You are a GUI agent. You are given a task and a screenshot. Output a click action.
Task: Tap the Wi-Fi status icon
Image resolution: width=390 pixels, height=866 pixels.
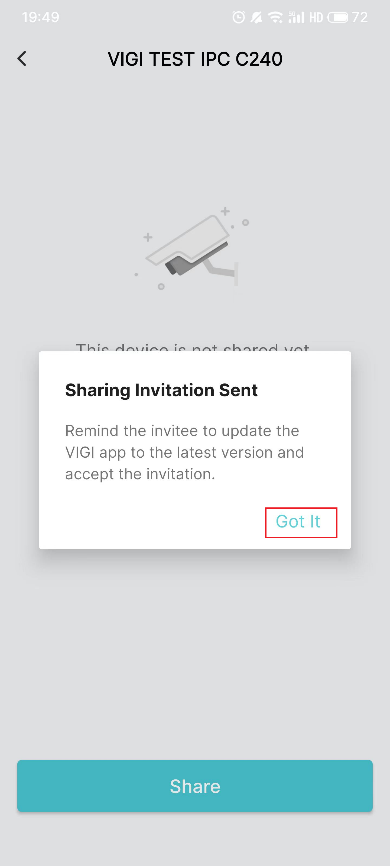(x=275, y=18)
